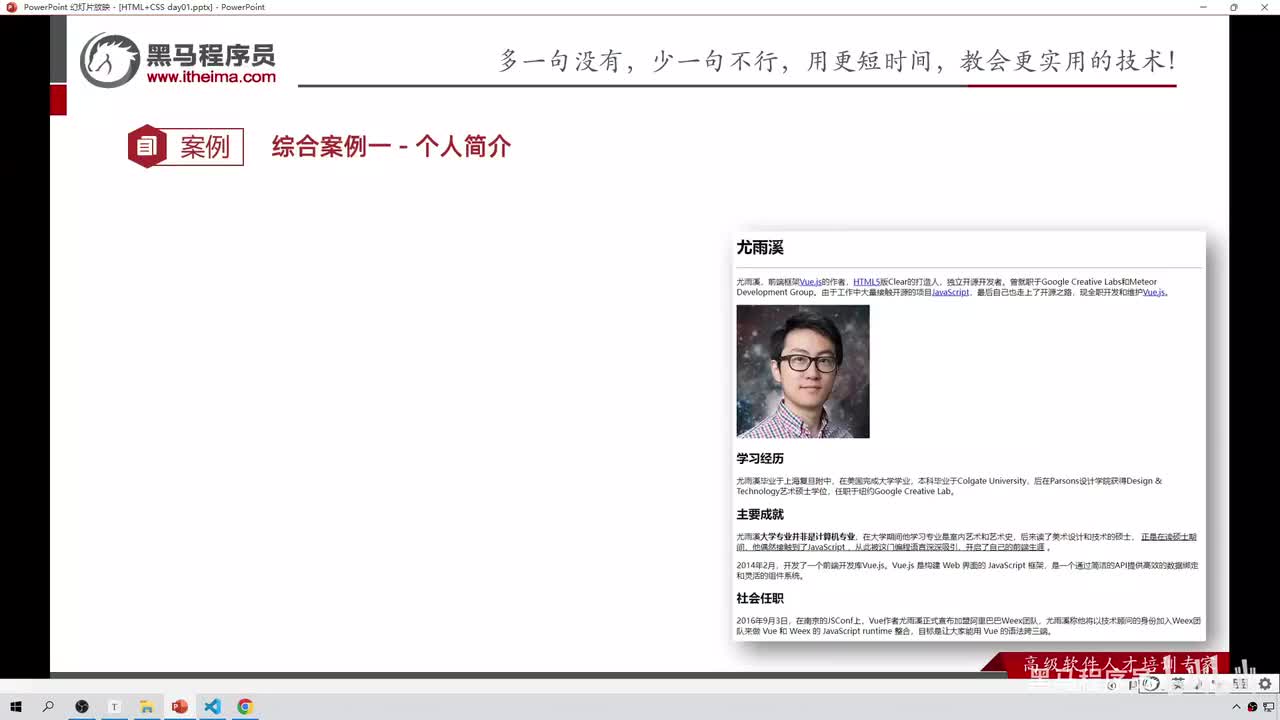Viewport: 1280px width, 720px height.
Task: Select the PowerPoint taskbar icon
Action: pos(180,706)
